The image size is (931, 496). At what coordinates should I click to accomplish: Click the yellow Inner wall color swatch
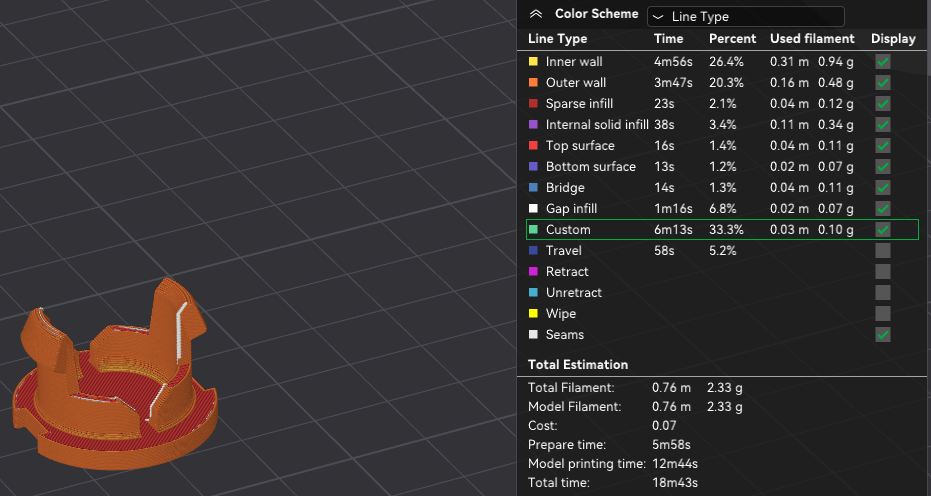[533, 61]
